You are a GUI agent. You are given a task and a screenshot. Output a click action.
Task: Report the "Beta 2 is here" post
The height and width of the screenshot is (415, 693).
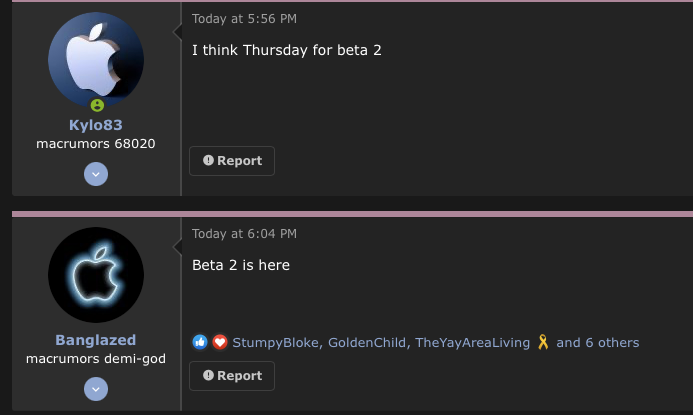pyautogui.click(x=232, y=376)
